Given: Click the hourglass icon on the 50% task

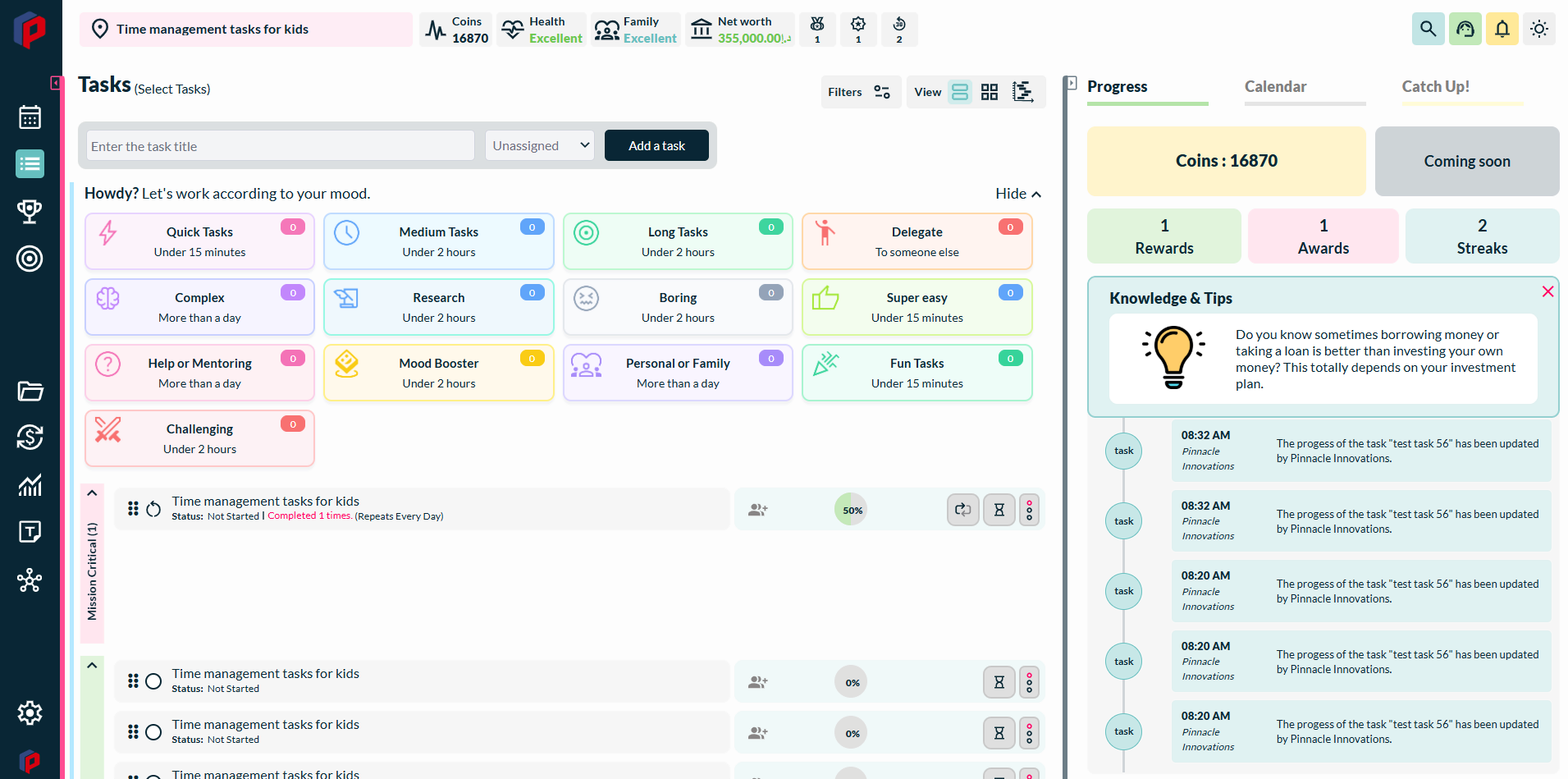Looking at the screenshot, I should tap(999, 510).
